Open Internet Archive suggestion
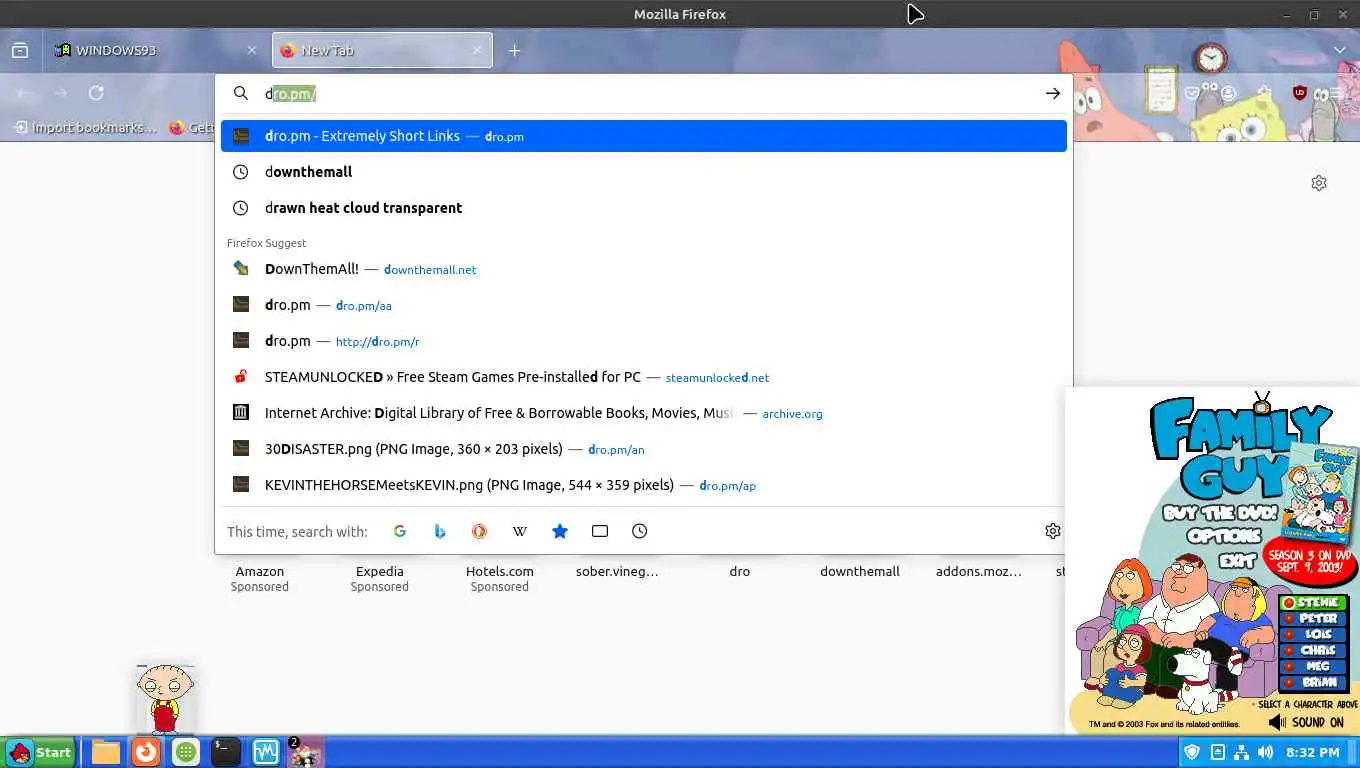 644,413
